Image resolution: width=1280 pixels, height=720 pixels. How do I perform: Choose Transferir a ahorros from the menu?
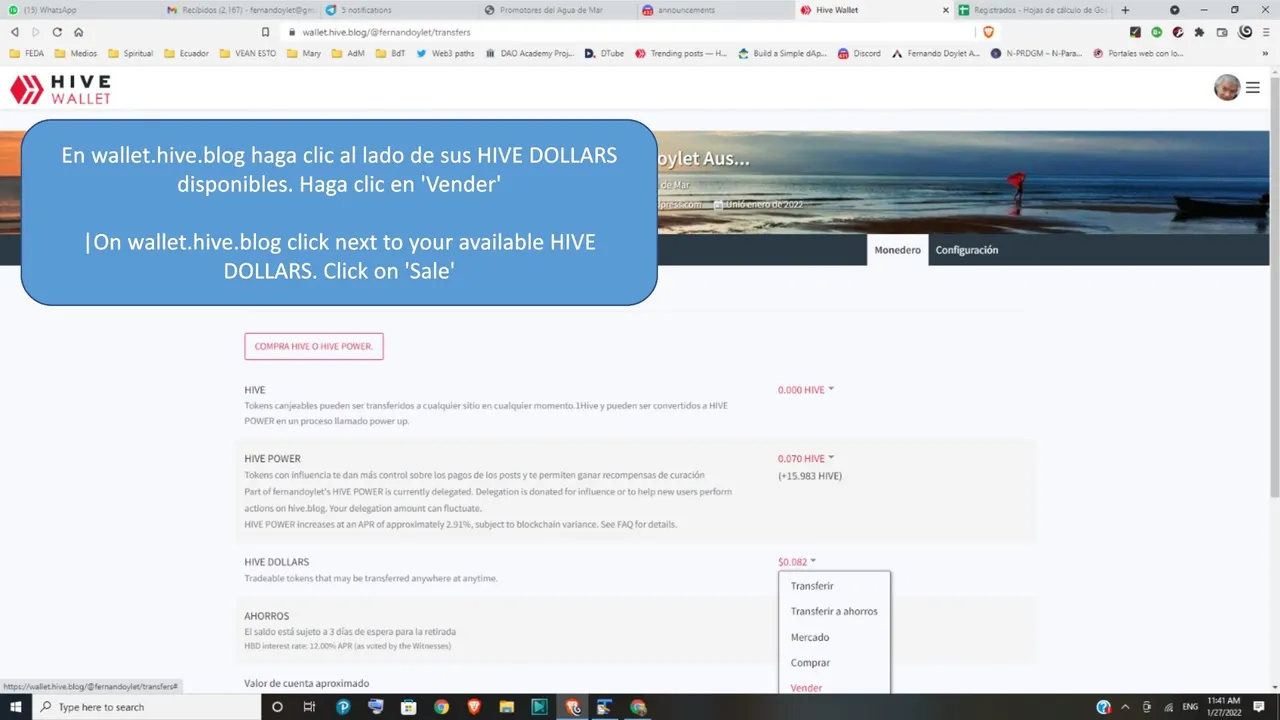coord(834,611)
